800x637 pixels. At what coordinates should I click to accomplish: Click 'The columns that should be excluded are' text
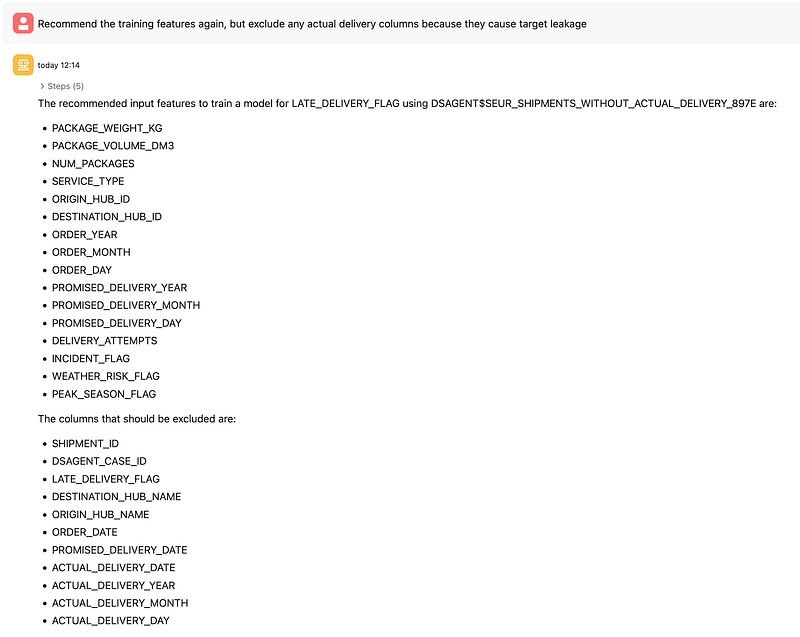(137, 419)
